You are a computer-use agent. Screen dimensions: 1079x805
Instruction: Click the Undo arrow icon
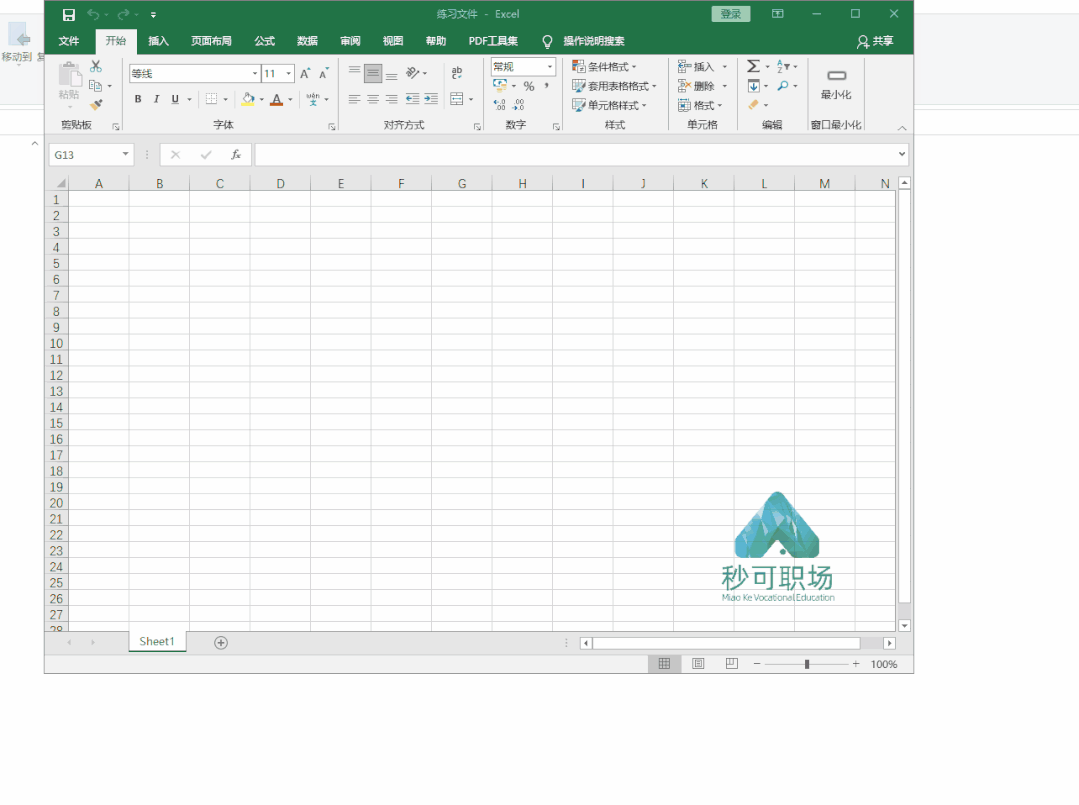coord(94,14)
